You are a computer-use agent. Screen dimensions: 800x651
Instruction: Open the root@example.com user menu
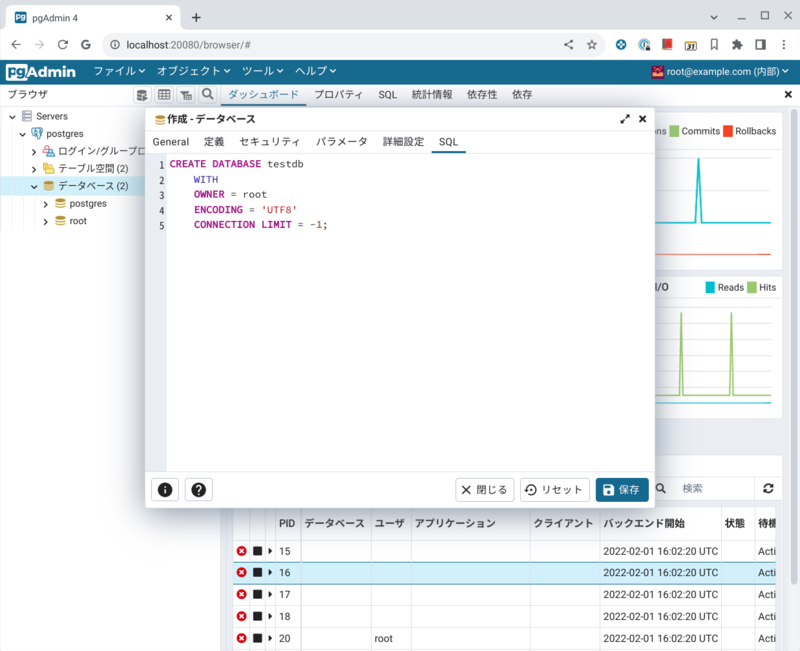tap(720, 71)
